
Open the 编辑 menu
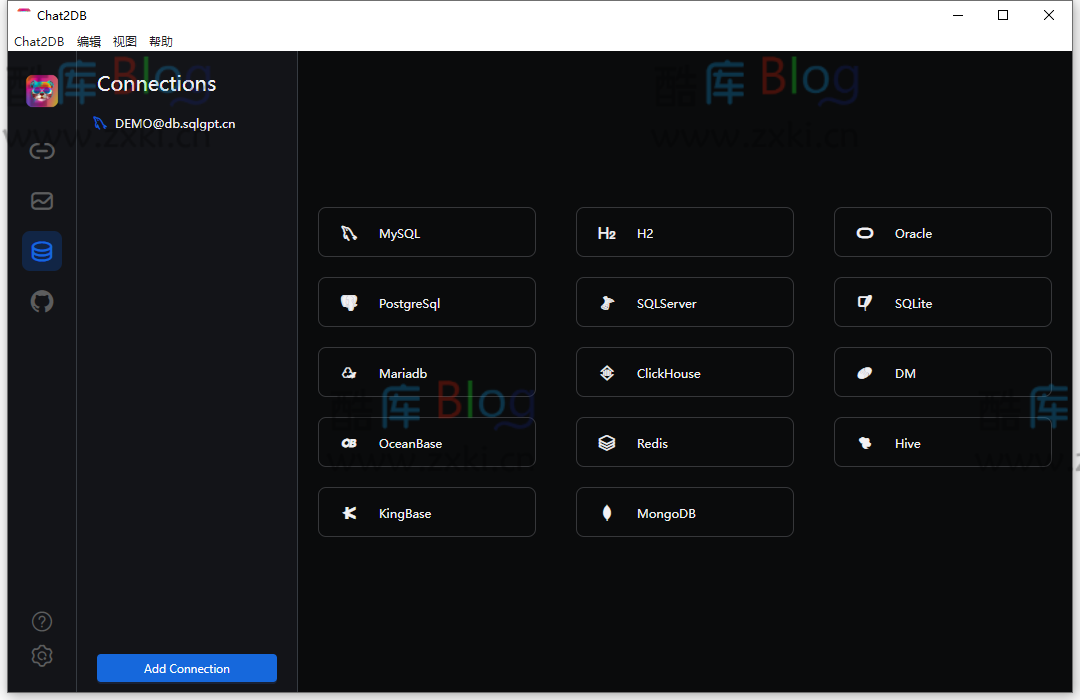tap(88, 41)
